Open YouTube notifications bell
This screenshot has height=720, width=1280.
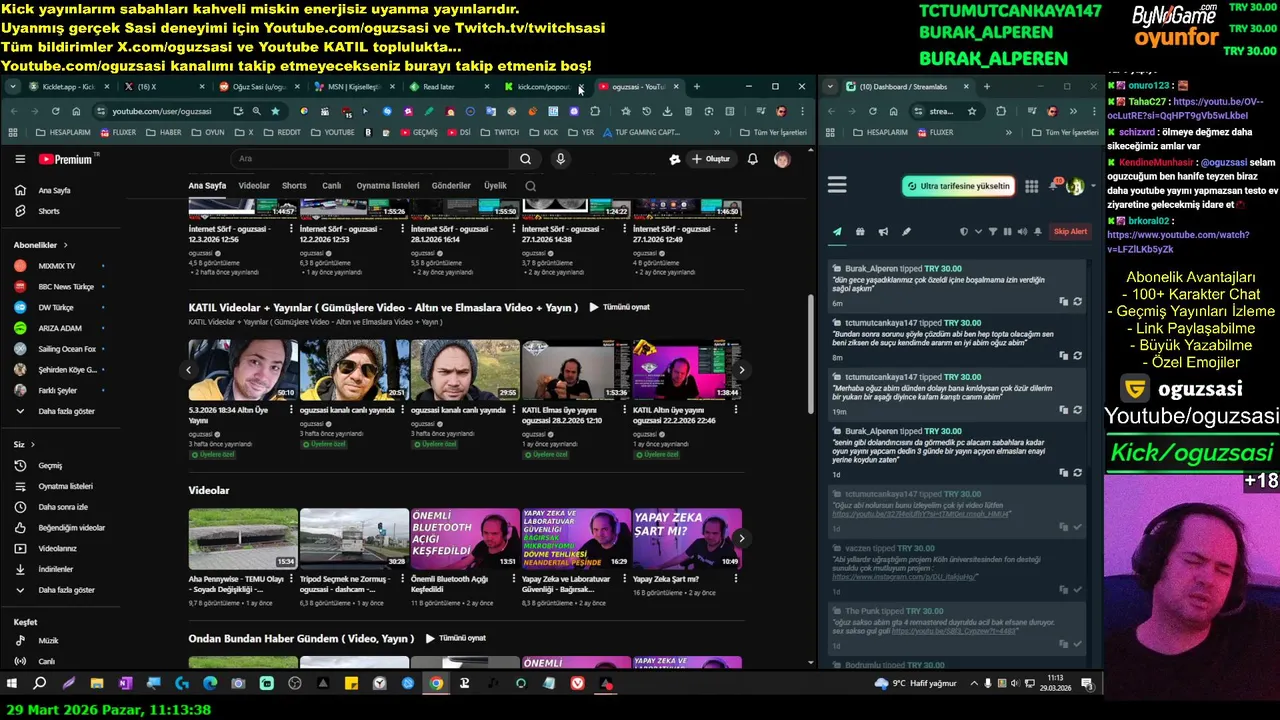tap(752, 159)
